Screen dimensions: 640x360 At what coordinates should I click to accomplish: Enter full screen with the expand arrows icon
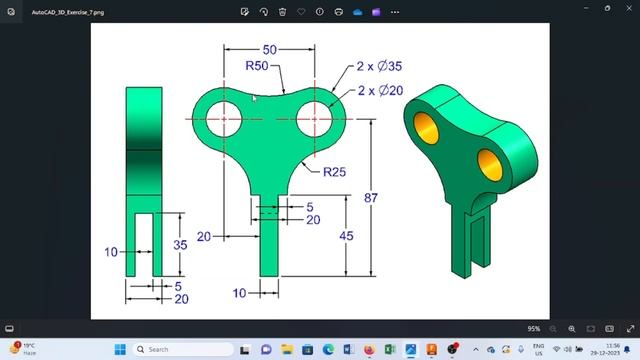(x=630, y=329)
